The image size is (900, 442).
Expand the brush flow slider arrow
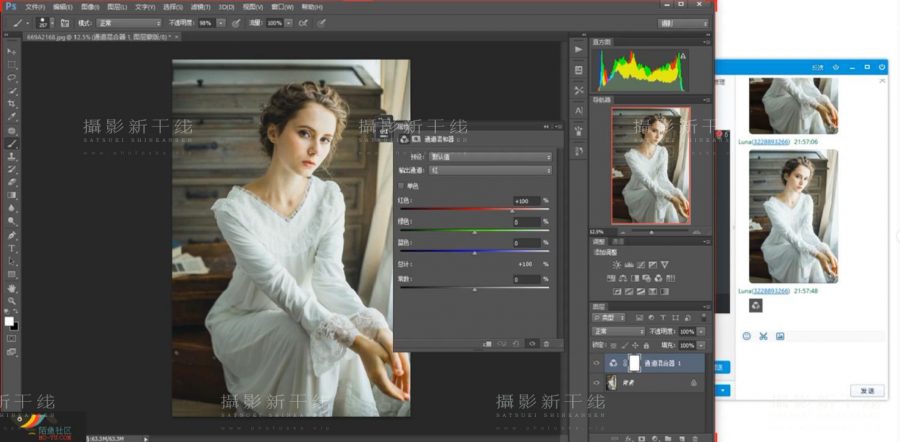coord(288,23)
